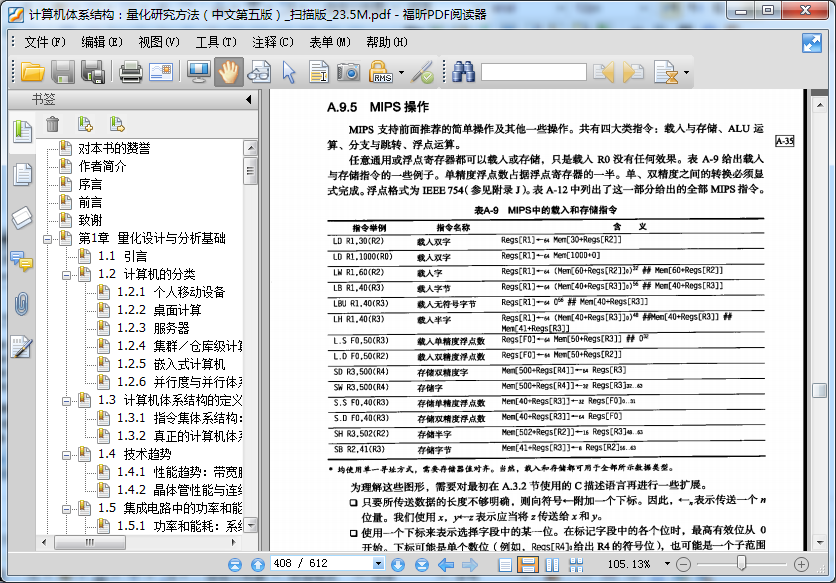This screenshot has width=836, height=583.
Task: Click the document vertical scrollbar thumb
Action: click(819, 390)
